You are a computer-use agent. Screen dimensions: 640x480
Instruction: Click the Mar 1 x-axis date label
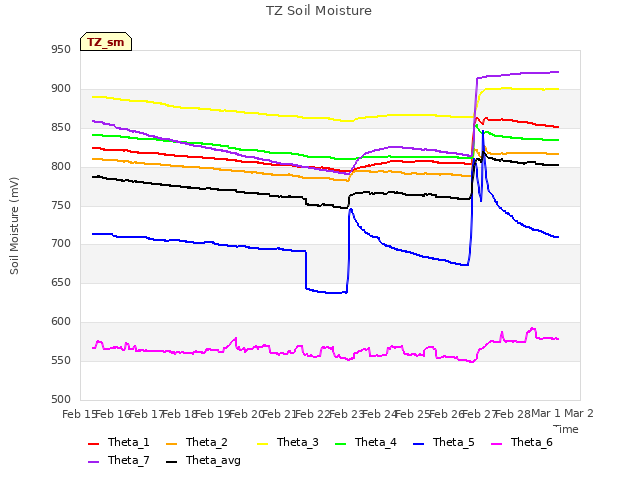coord(546,413)
